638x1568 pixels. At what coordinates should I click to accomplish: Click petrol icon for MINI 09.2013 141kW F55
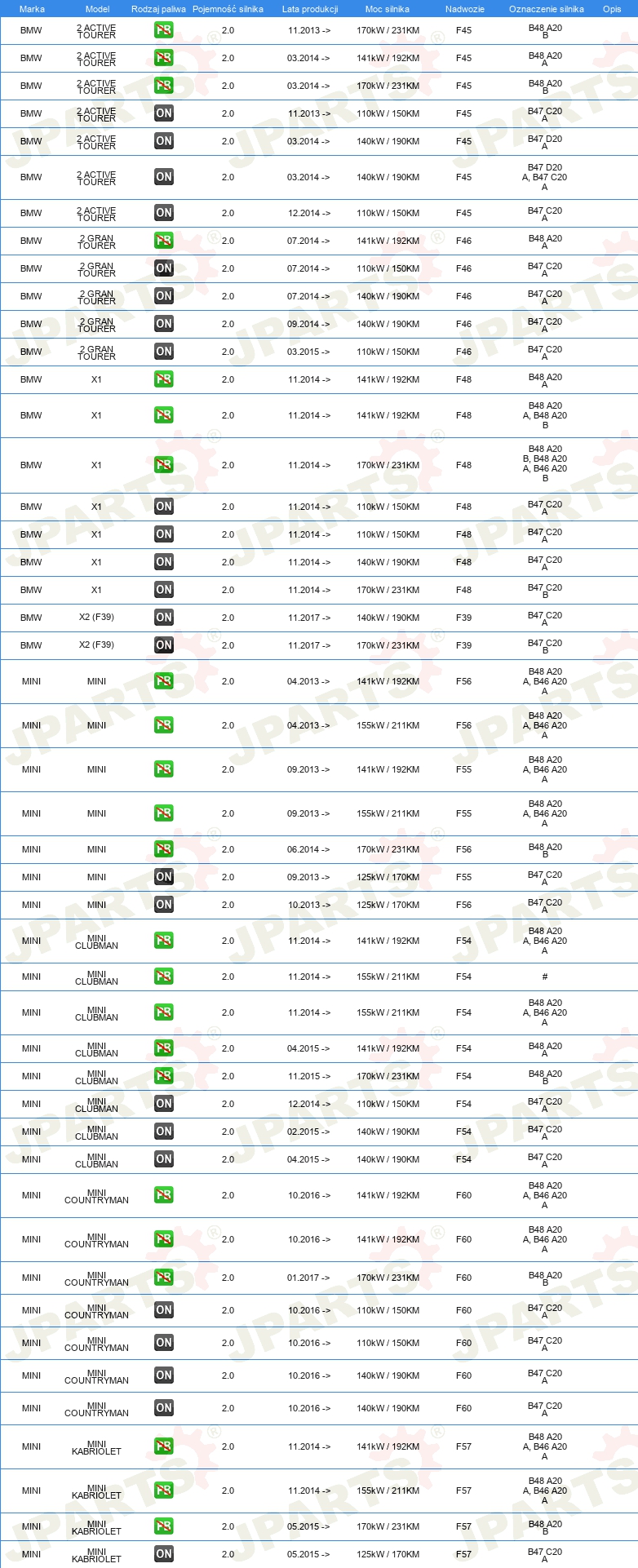164,769
